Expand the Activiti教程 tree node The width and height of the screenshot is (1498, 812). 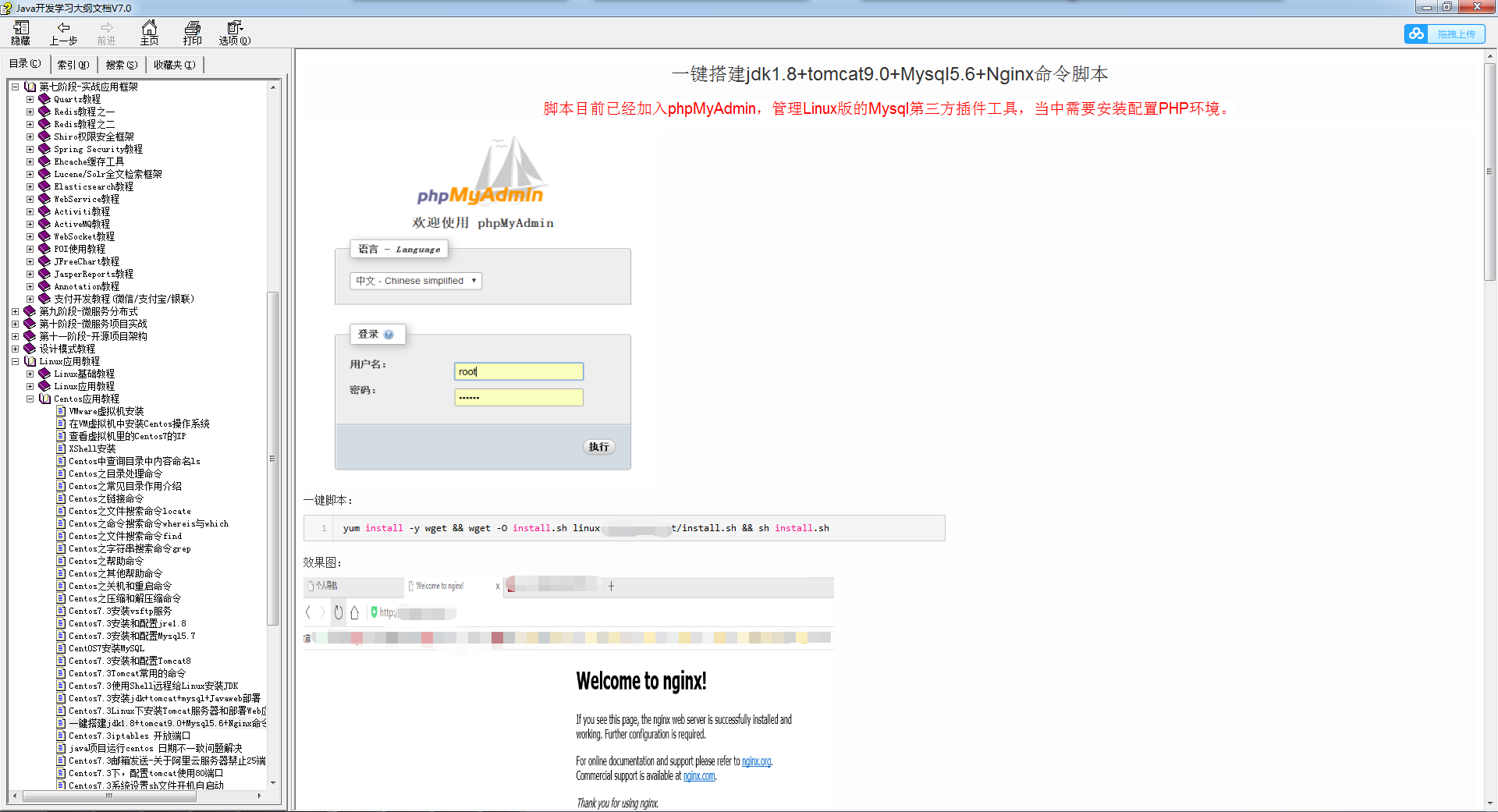[x=30, y=211]
